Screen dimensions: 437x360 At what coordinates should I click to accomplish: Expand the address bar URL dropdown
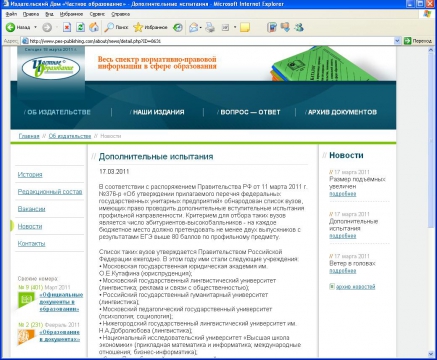(397, 41)
